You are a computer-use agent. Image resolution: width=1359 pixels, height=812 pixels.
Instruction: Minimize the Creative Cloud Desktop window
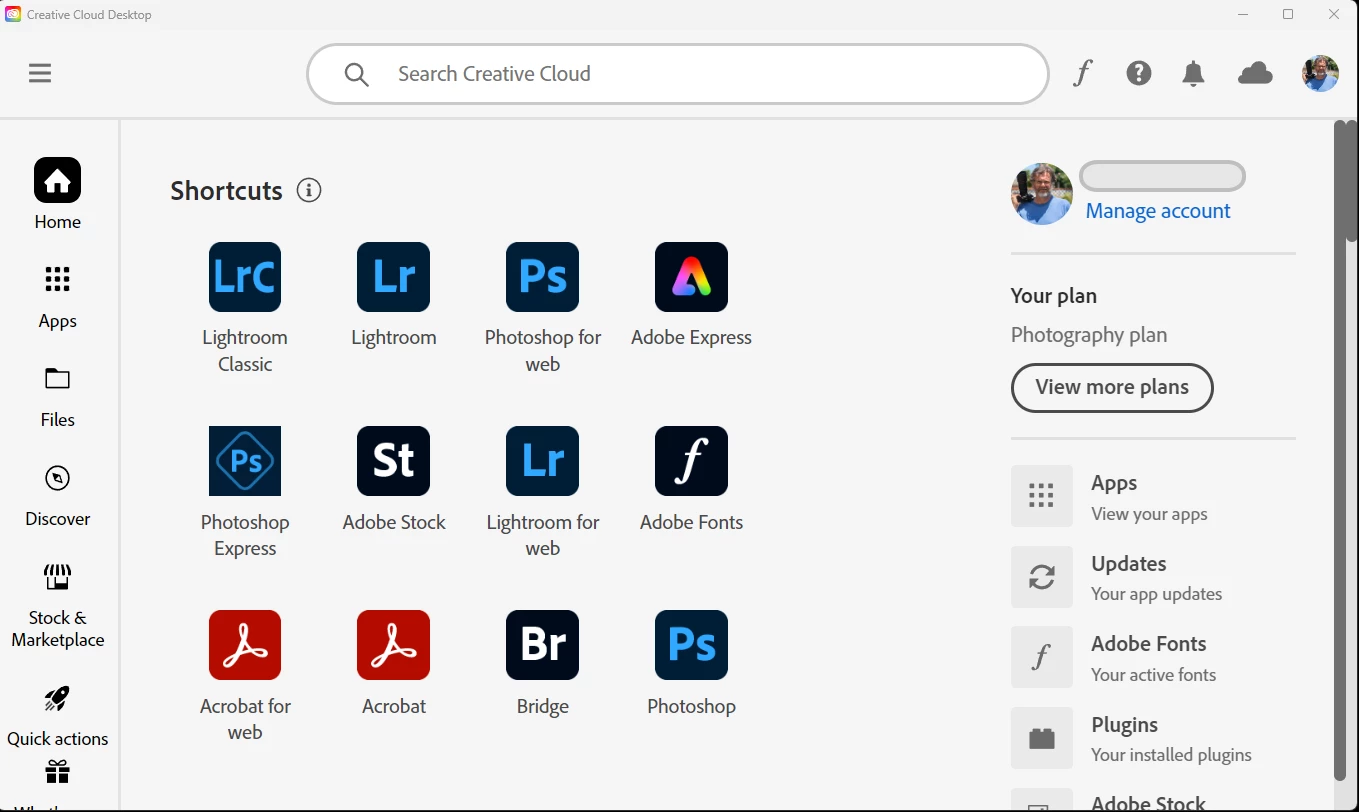1243,14
